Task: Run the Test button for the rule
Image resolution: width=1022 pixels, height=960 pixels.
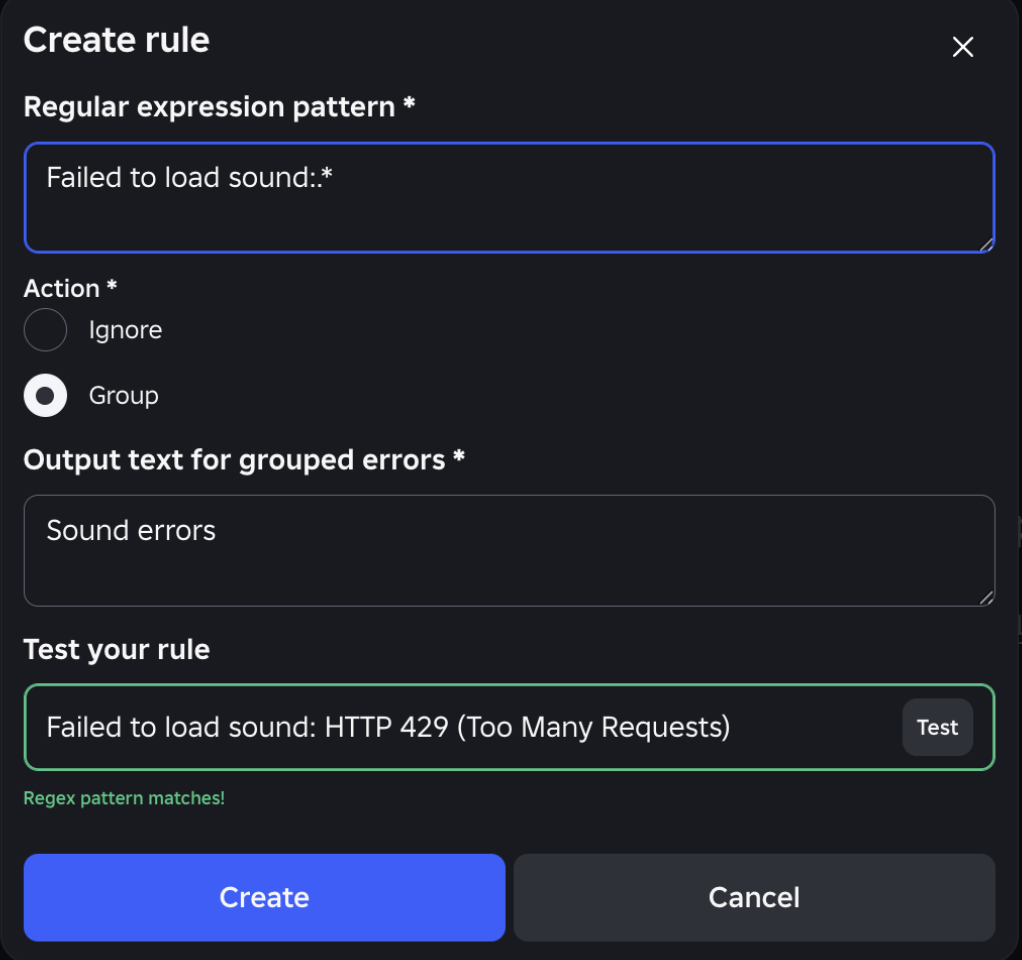Action: click(937, 727)
